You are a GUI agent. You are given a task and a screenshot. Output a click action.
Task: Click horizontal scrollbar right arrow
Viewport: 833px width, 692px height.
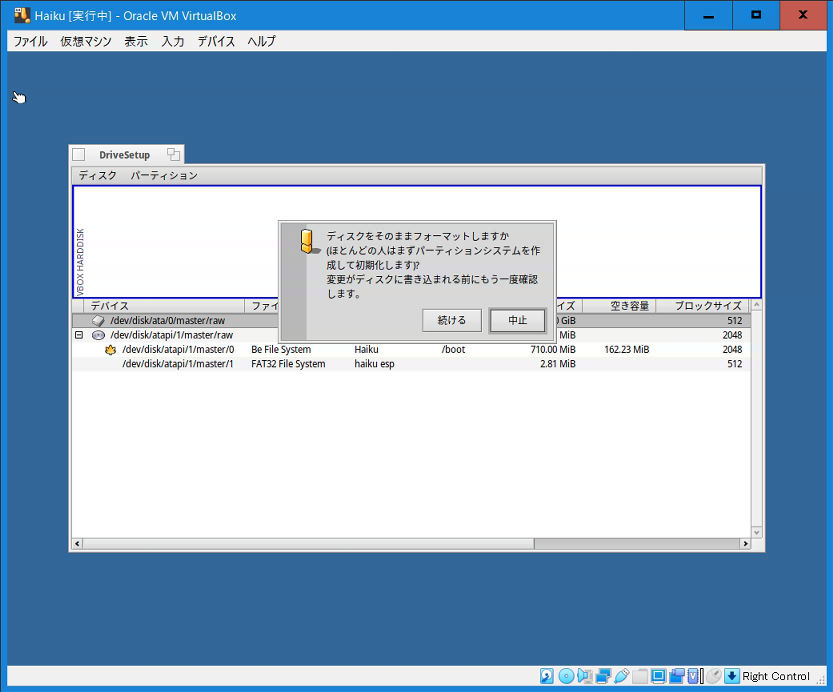(x=745, y=544)
